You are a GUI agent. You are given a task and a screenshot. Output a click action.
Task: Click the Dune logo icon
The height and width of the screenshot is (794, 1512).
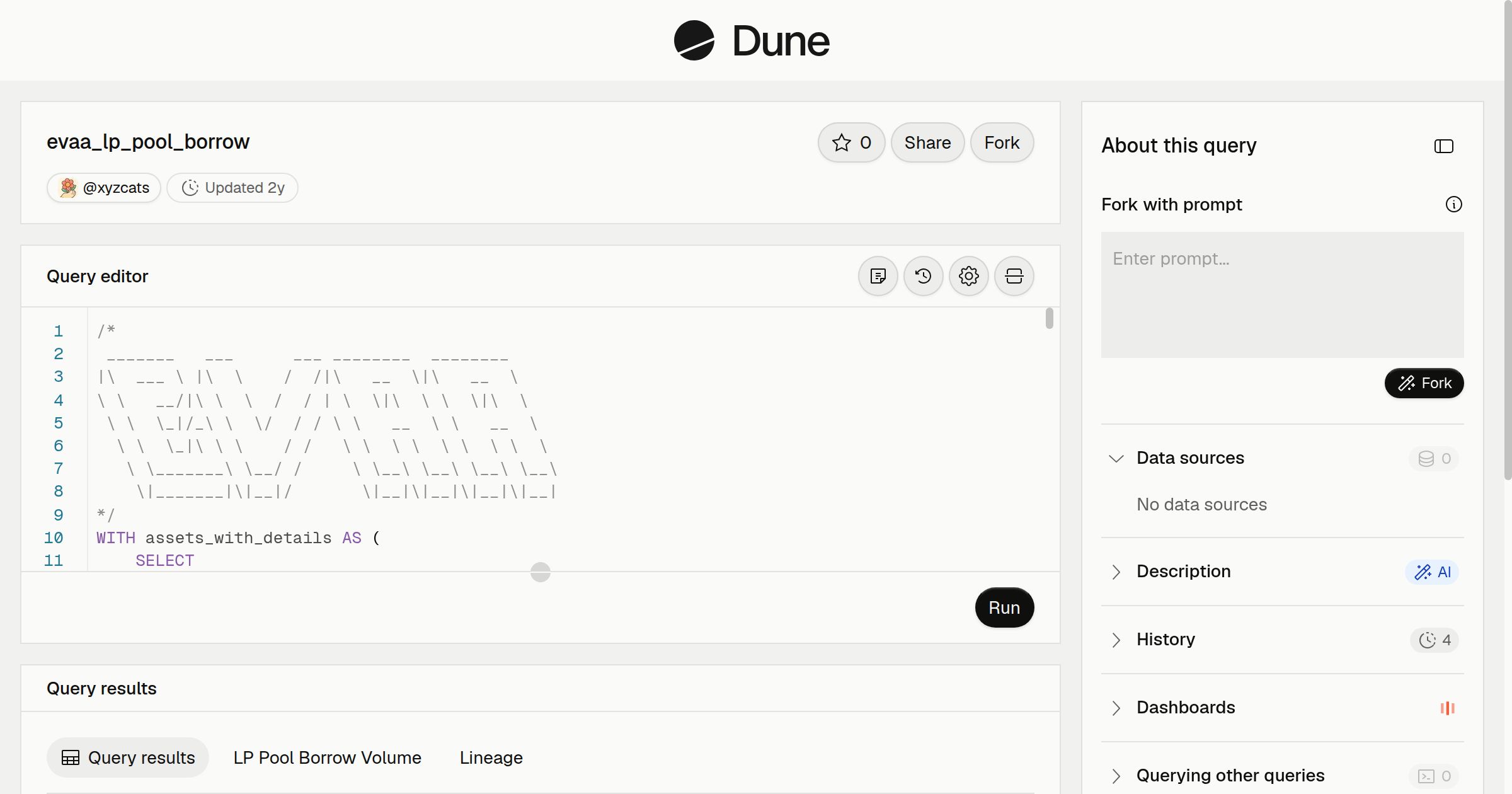click(x=694, y=40)
